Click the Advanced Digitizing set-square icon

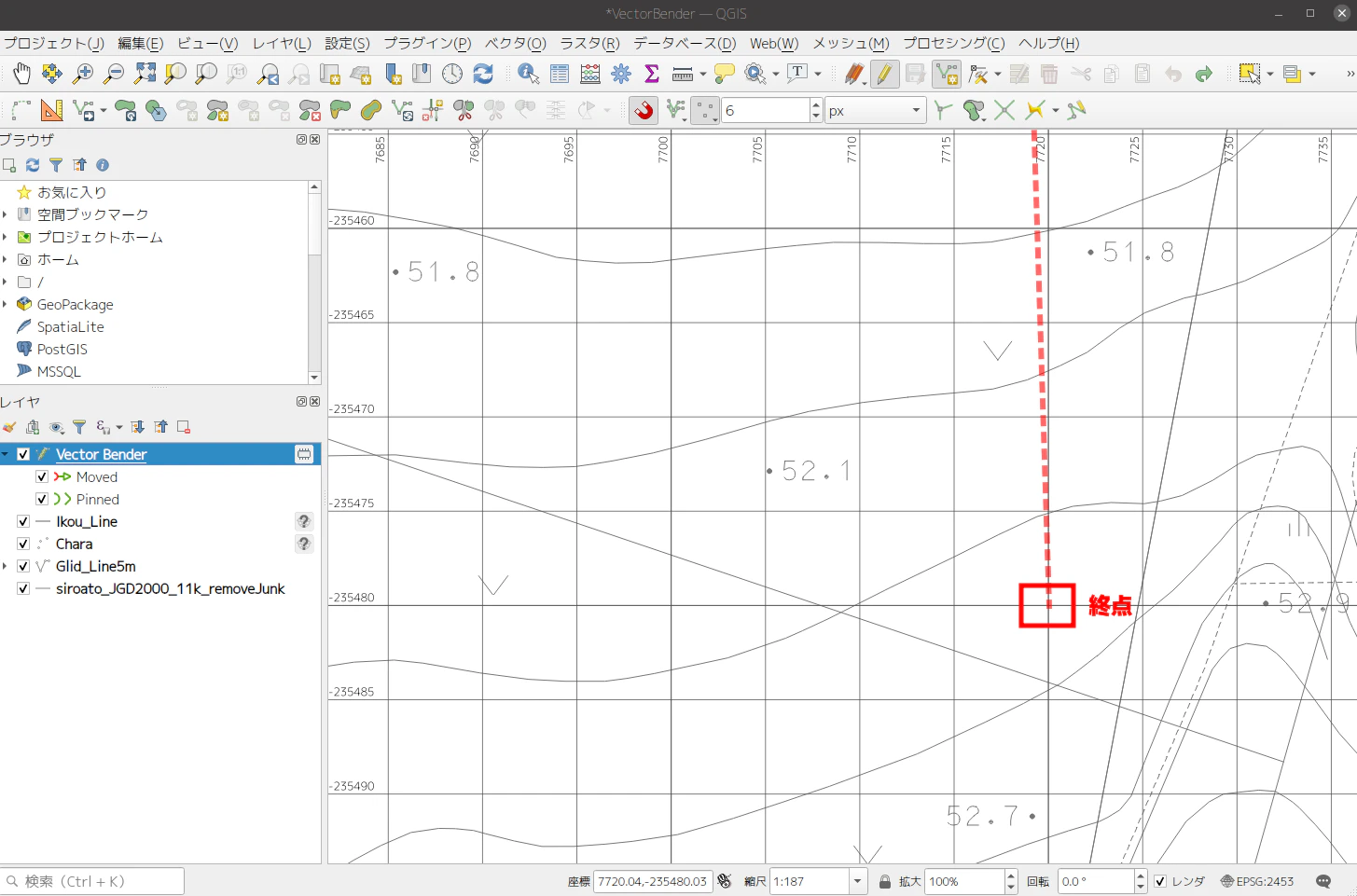pos(52,111)
